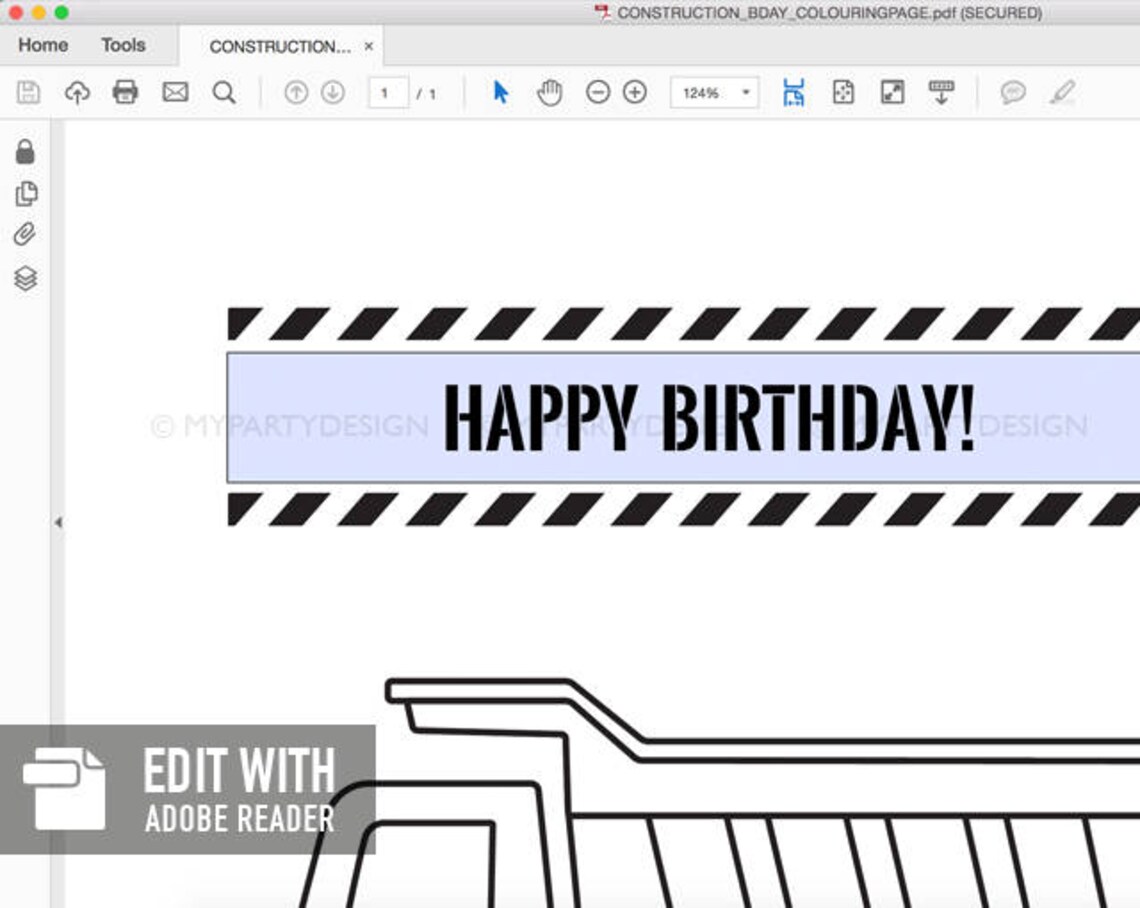Print the document via printer icon
Image resolution: width=1140 pixels, height=908 pixels.
(125, 92)
